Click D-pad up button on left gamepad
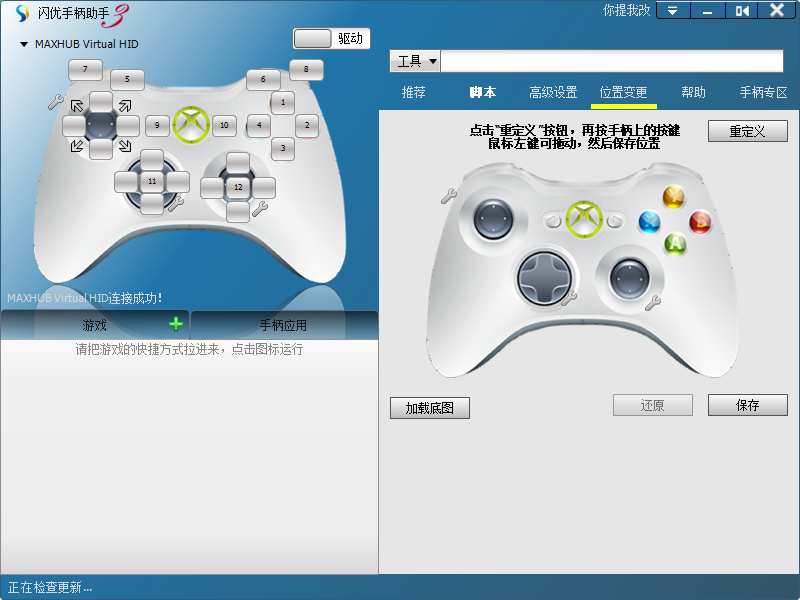The width and height of the screenshot is (800, 600). tap(101, 102)
